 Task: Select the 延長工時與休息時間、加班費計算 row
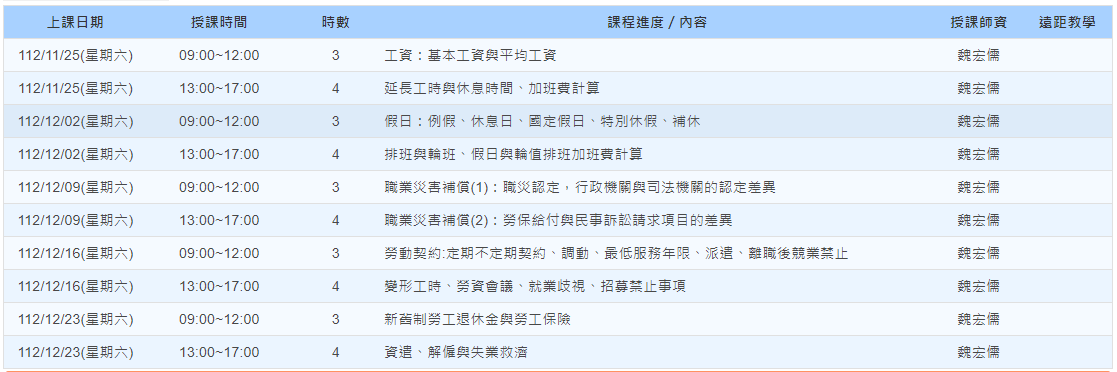click(558, 88)
